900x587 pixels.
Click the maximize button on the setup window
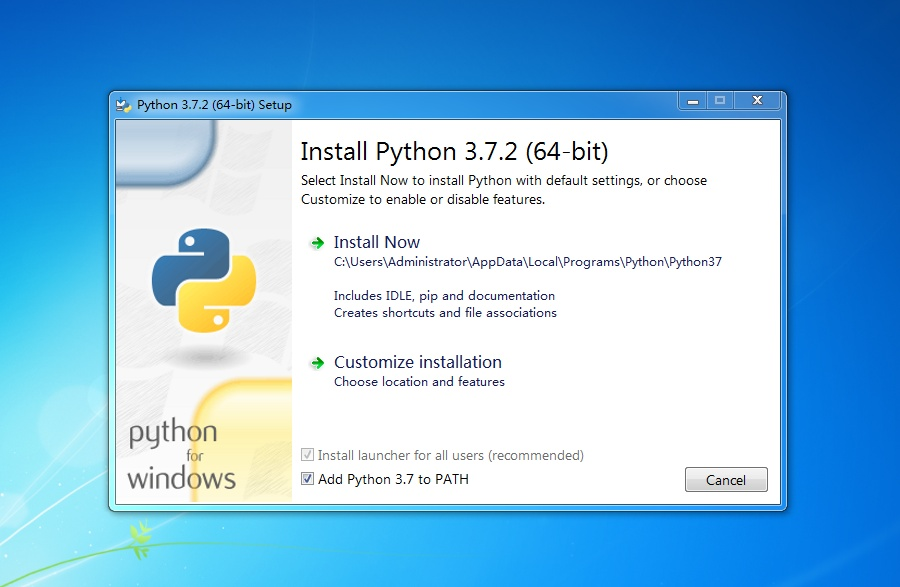(x=722, y=100)
